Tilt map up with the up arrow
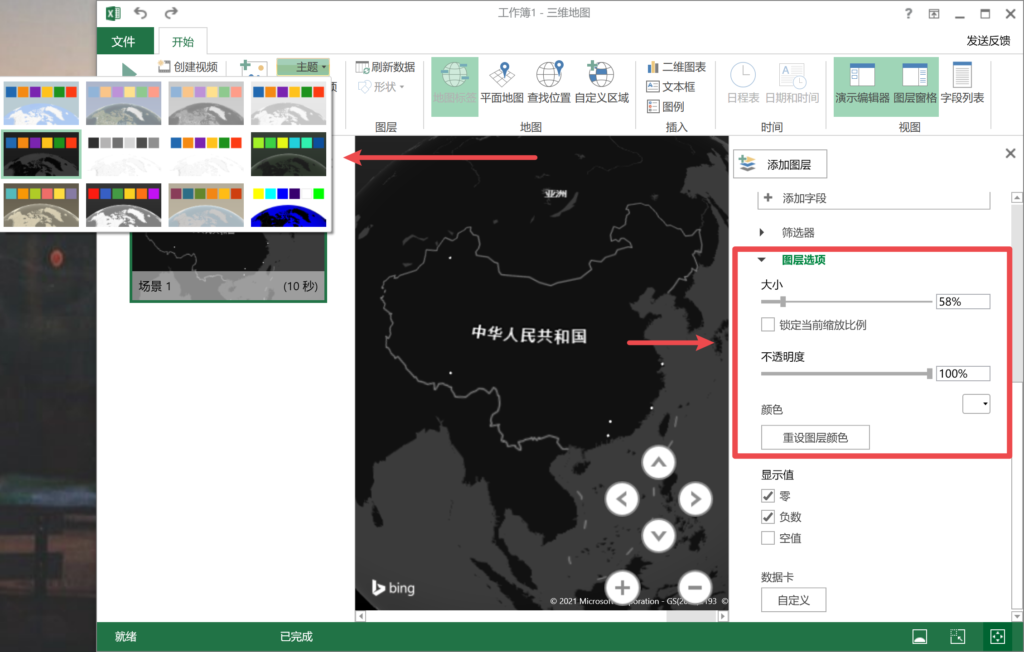Viewport: 1024px width, 652px height. tap(658, 463)
